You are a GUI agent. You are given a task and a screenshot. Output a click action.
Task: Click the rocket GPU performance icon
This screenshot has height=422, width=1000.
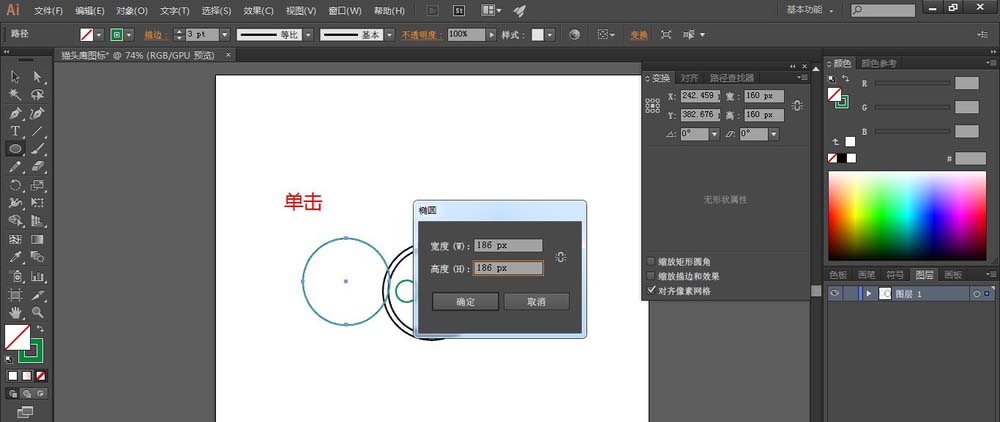pyautogui.click(x=520, y=10)
